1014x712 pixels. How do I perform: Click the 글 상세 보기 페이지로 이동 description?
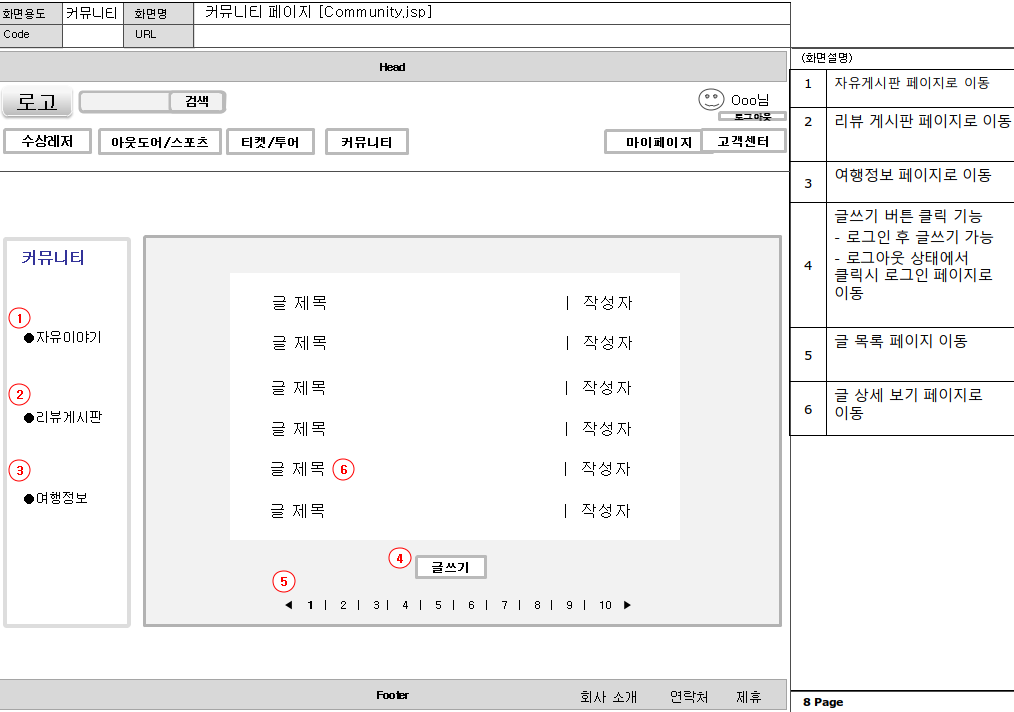tap(908, 404)
